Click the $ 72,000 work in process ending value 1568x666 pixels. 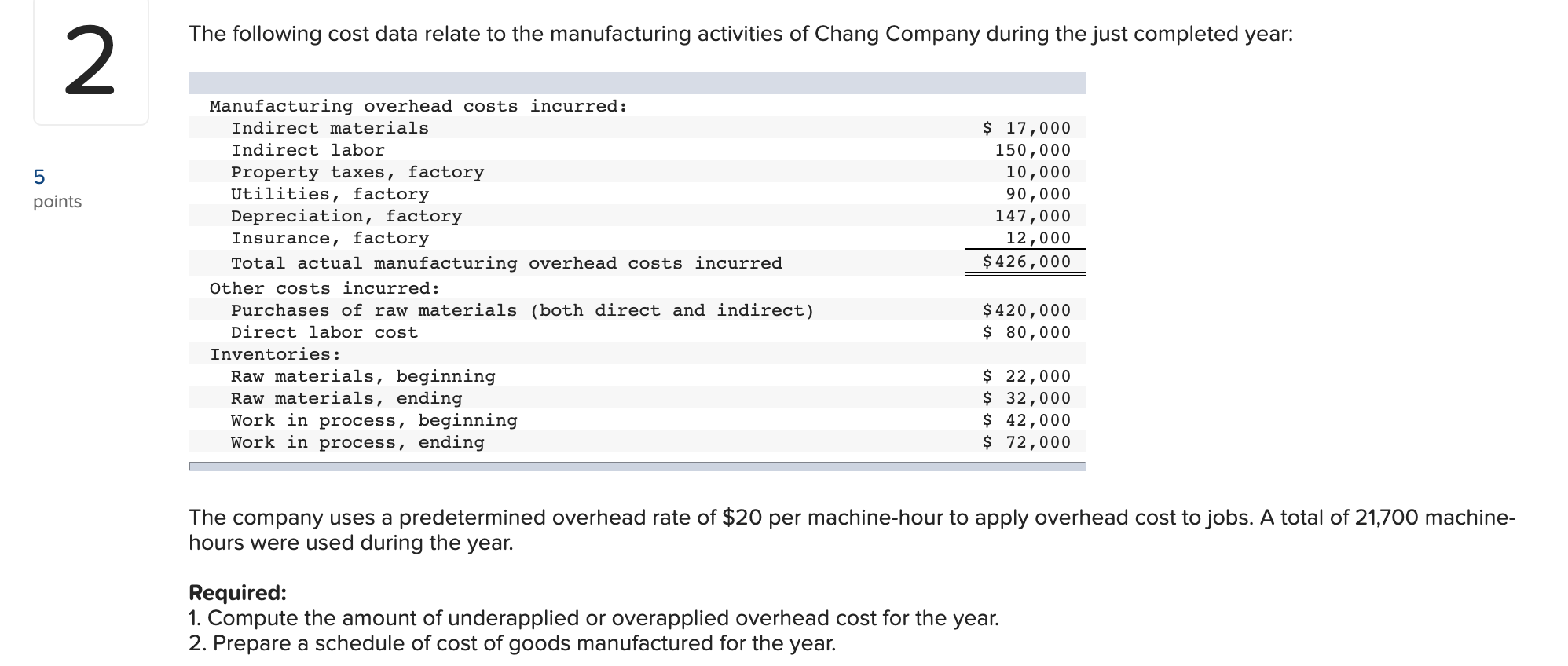tap(1027, 442)
